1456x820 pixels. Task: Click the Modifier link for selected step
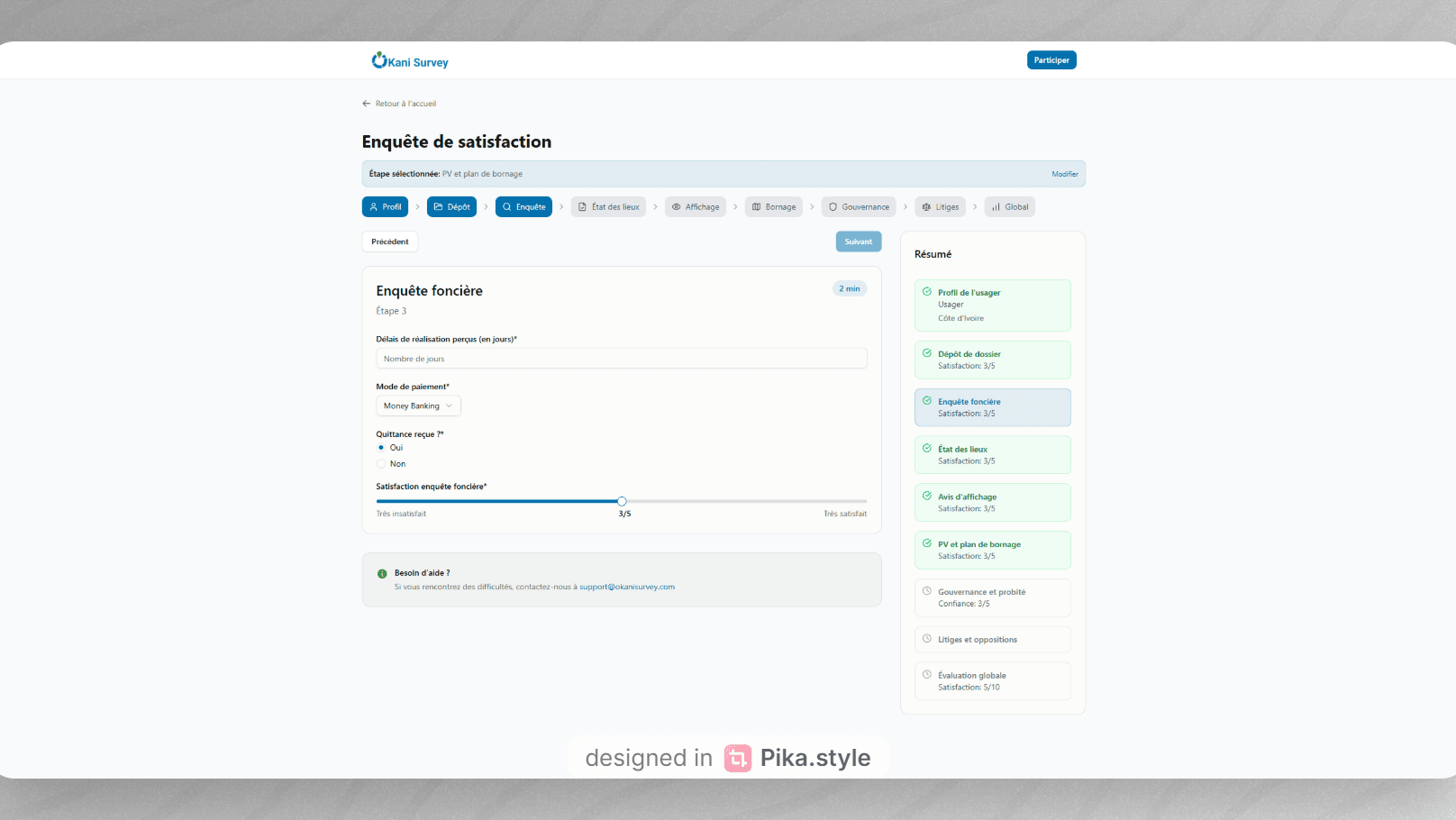(1064, 174)
